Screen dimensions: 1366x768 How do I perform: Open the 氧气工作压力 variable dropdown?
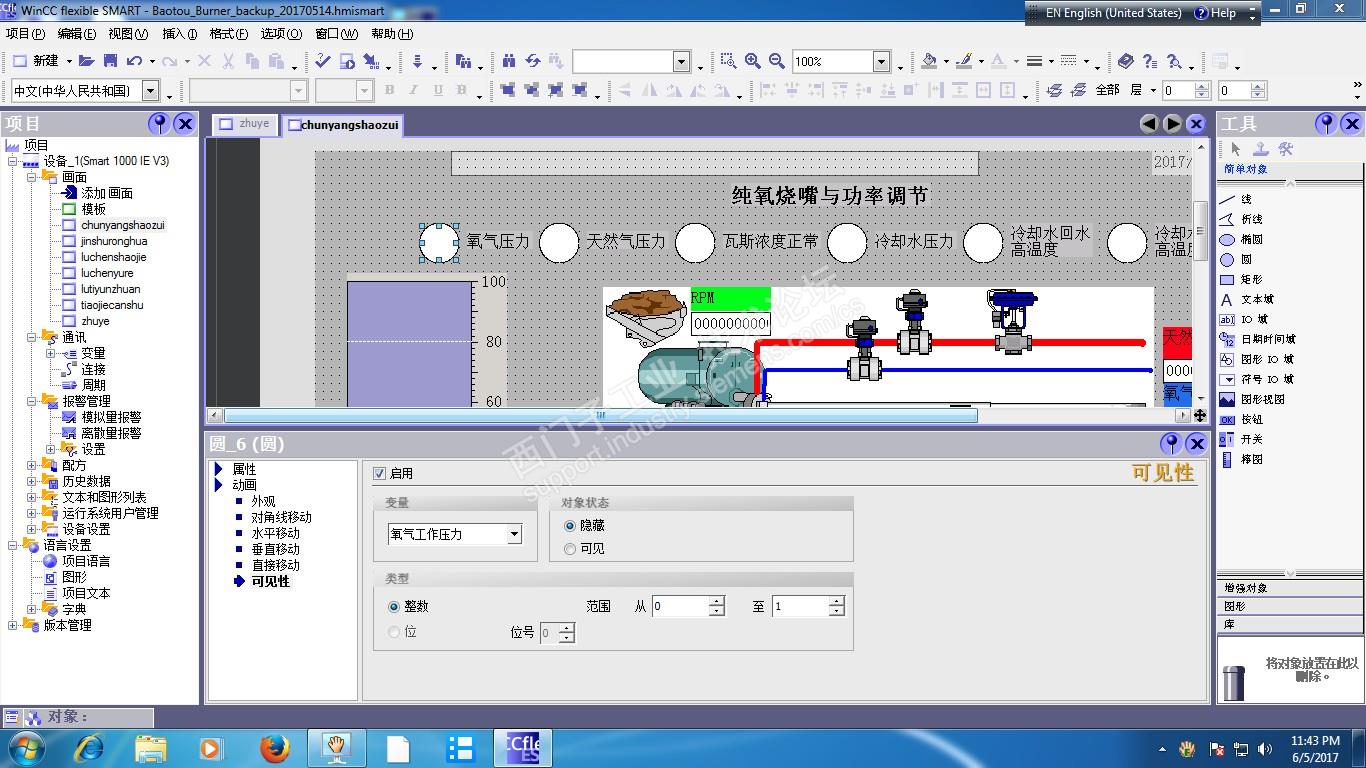click(514, 534)
